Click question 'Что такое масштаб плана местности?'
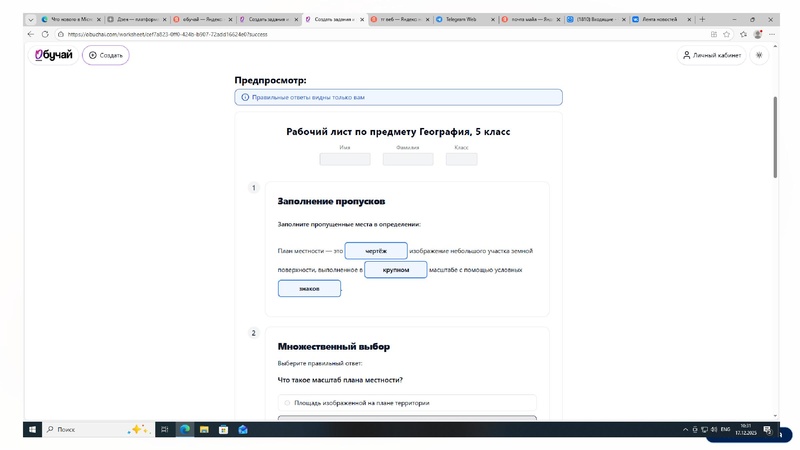Image resolution: width=800 pixels, height=450 pixels. click(340, 380)
